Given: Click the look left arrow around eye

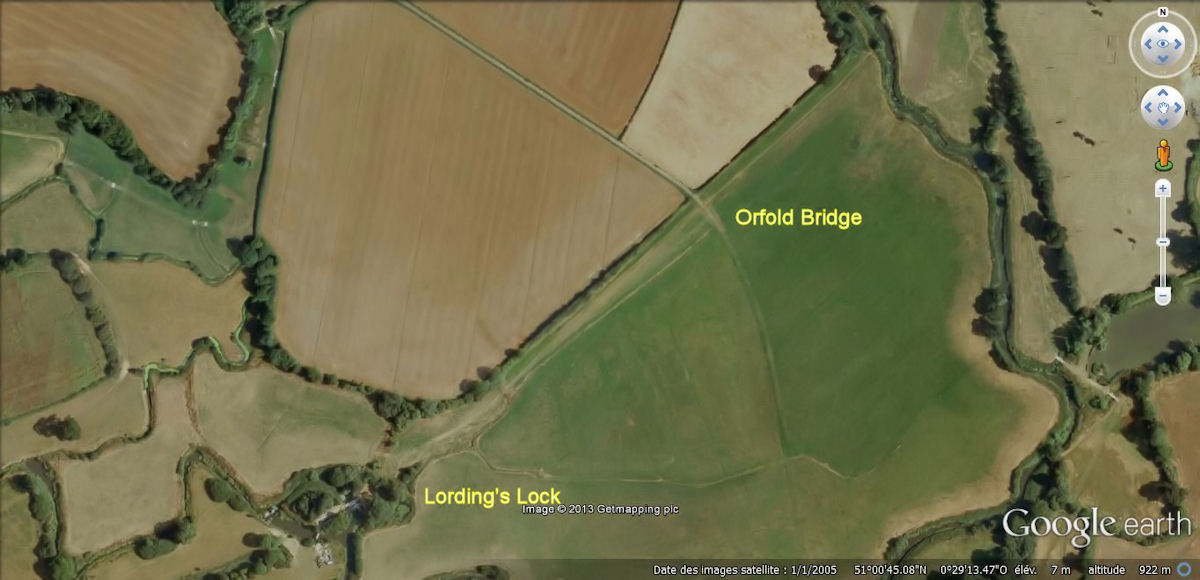Looking at the screenshot, I should click(1146, 44).
